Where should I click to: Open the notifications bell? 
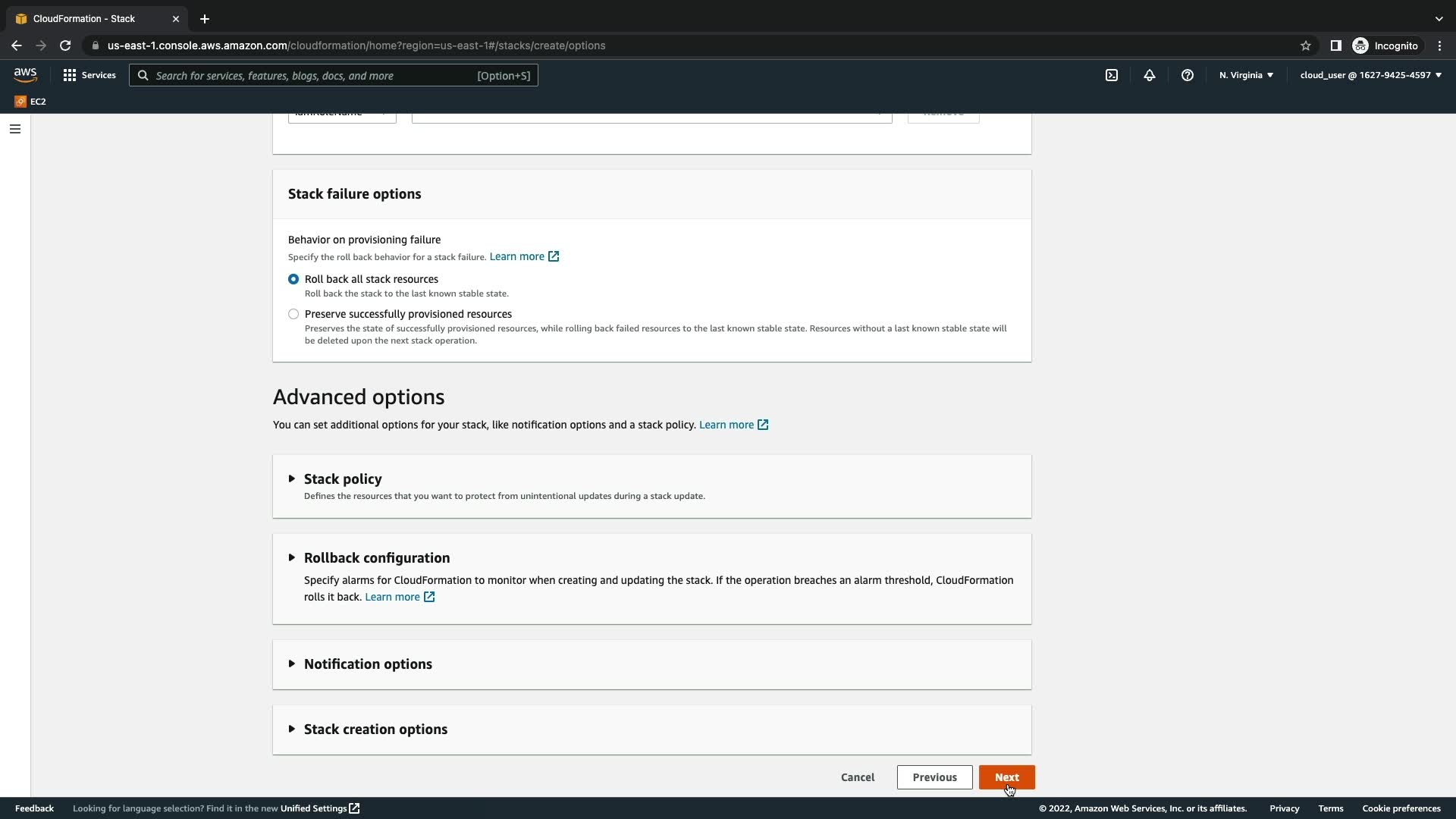1150,75
